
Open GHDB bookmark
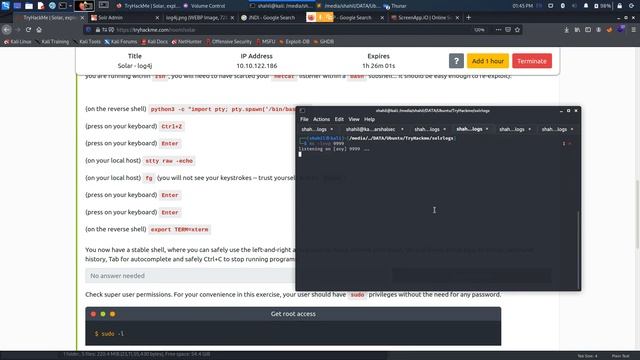click(x=324, y=42)
